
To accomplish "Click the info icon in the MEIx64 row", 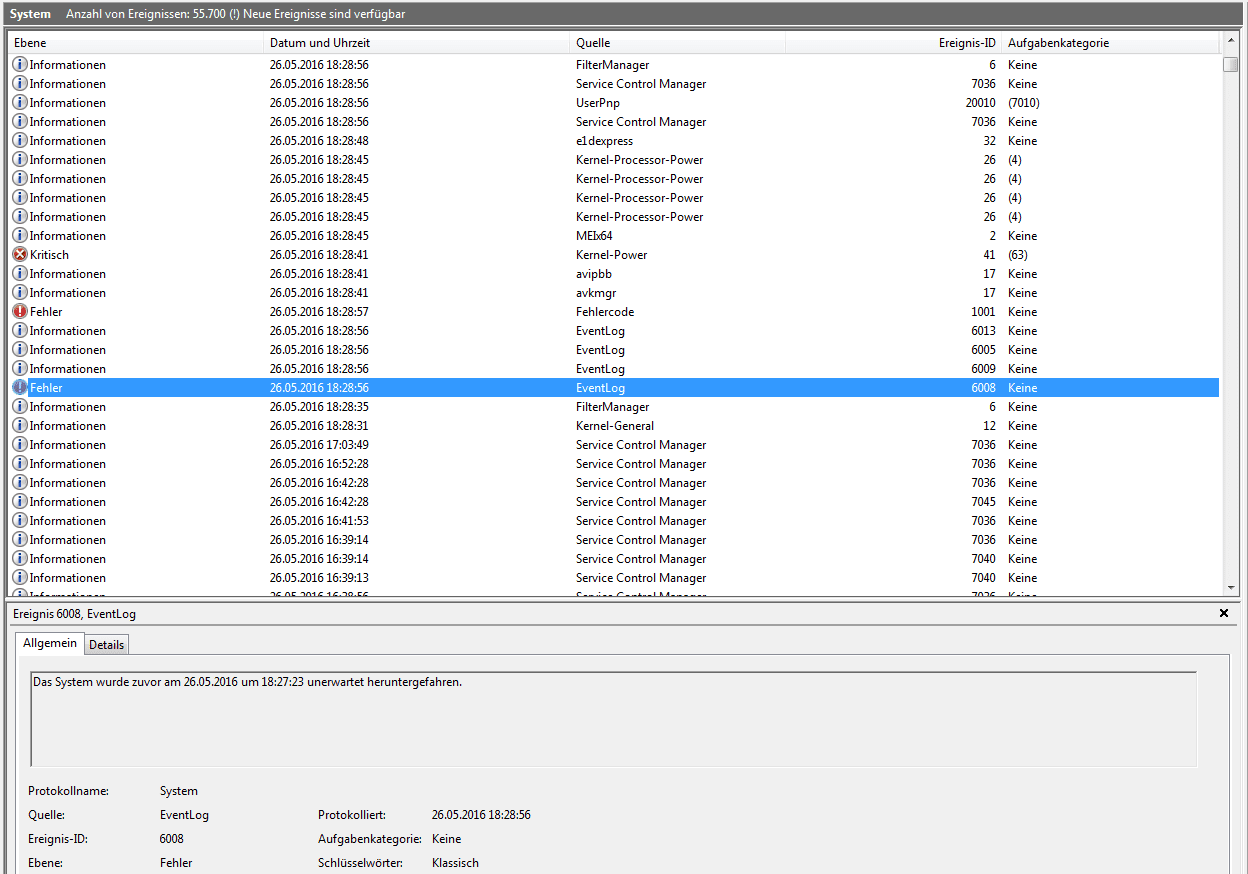I will 20,236.
